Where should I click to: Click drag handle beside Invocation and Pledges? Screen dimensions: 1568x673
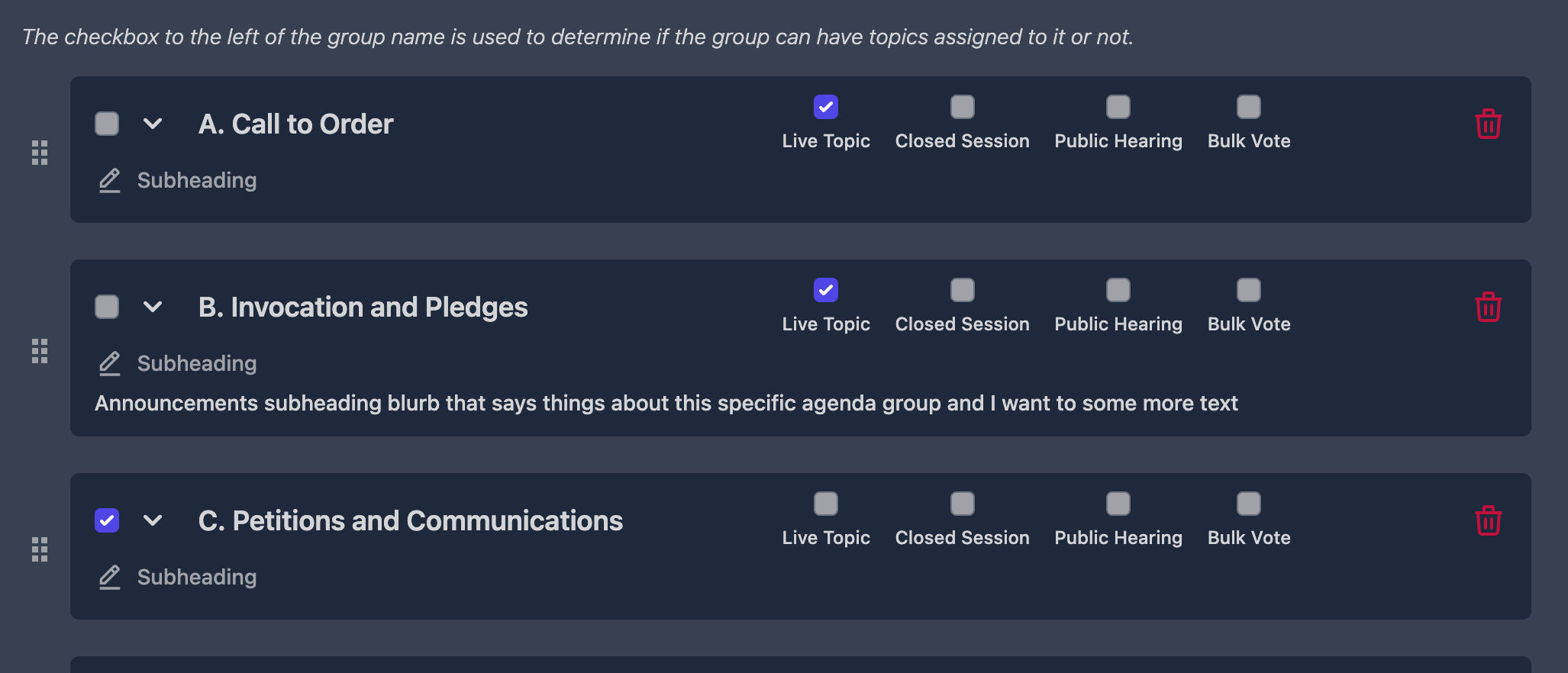pyautogui.click(x=40, y=351)
